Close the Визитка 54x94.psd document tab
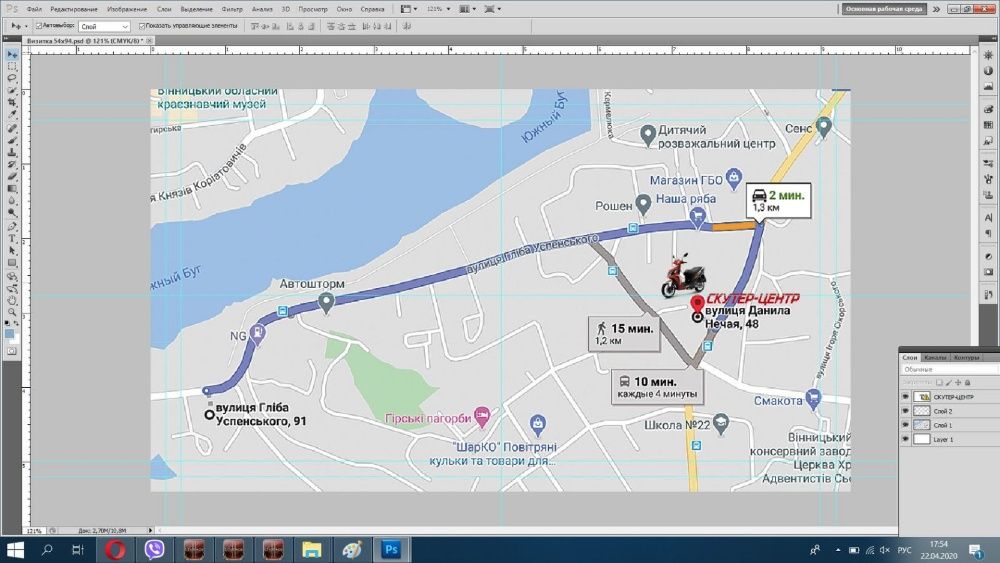The width and height of the screenshot is (1000, 563). point(149,40)
